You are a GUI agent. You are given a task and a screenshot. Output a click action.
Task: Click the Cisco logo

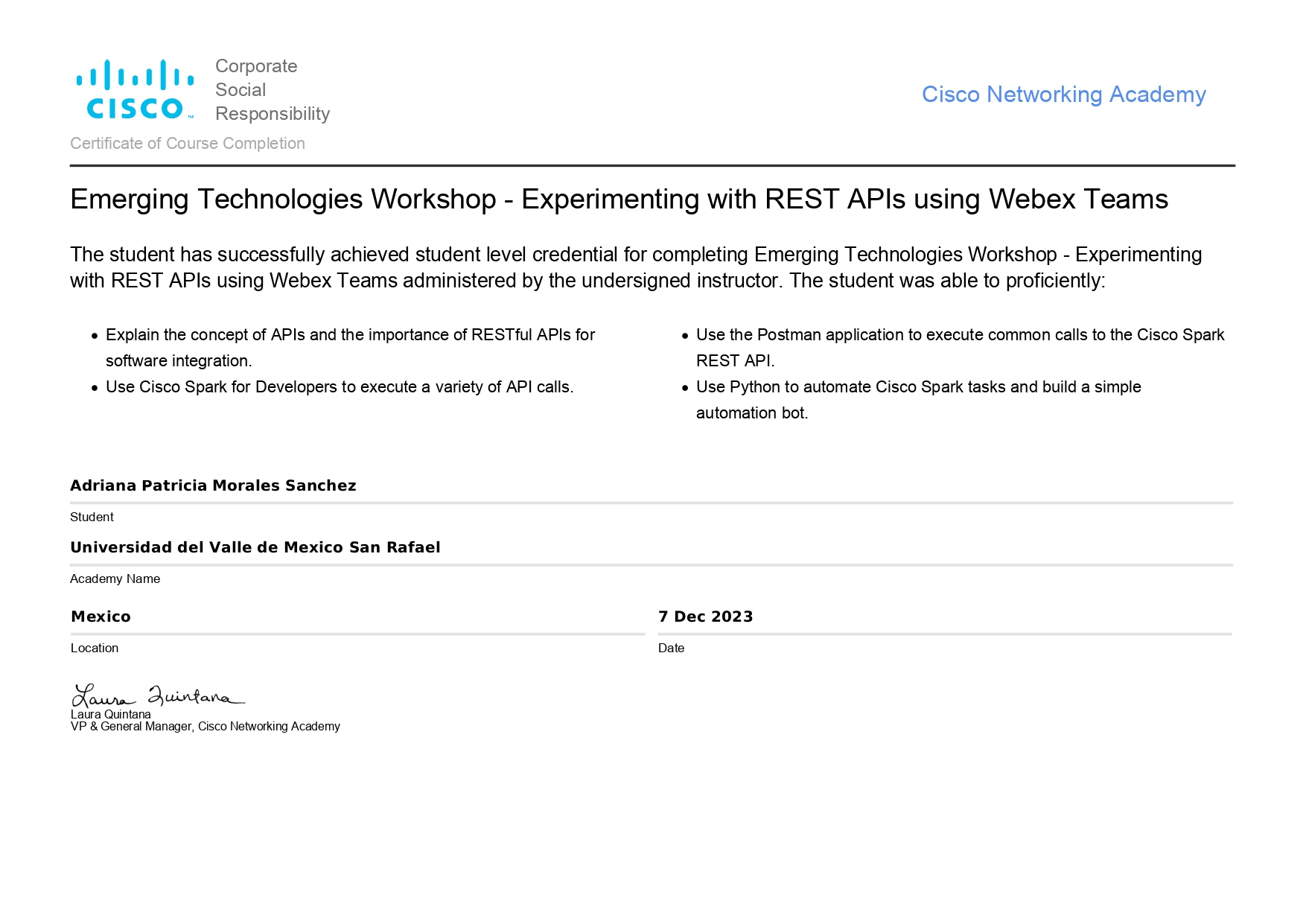coord(135,90)
